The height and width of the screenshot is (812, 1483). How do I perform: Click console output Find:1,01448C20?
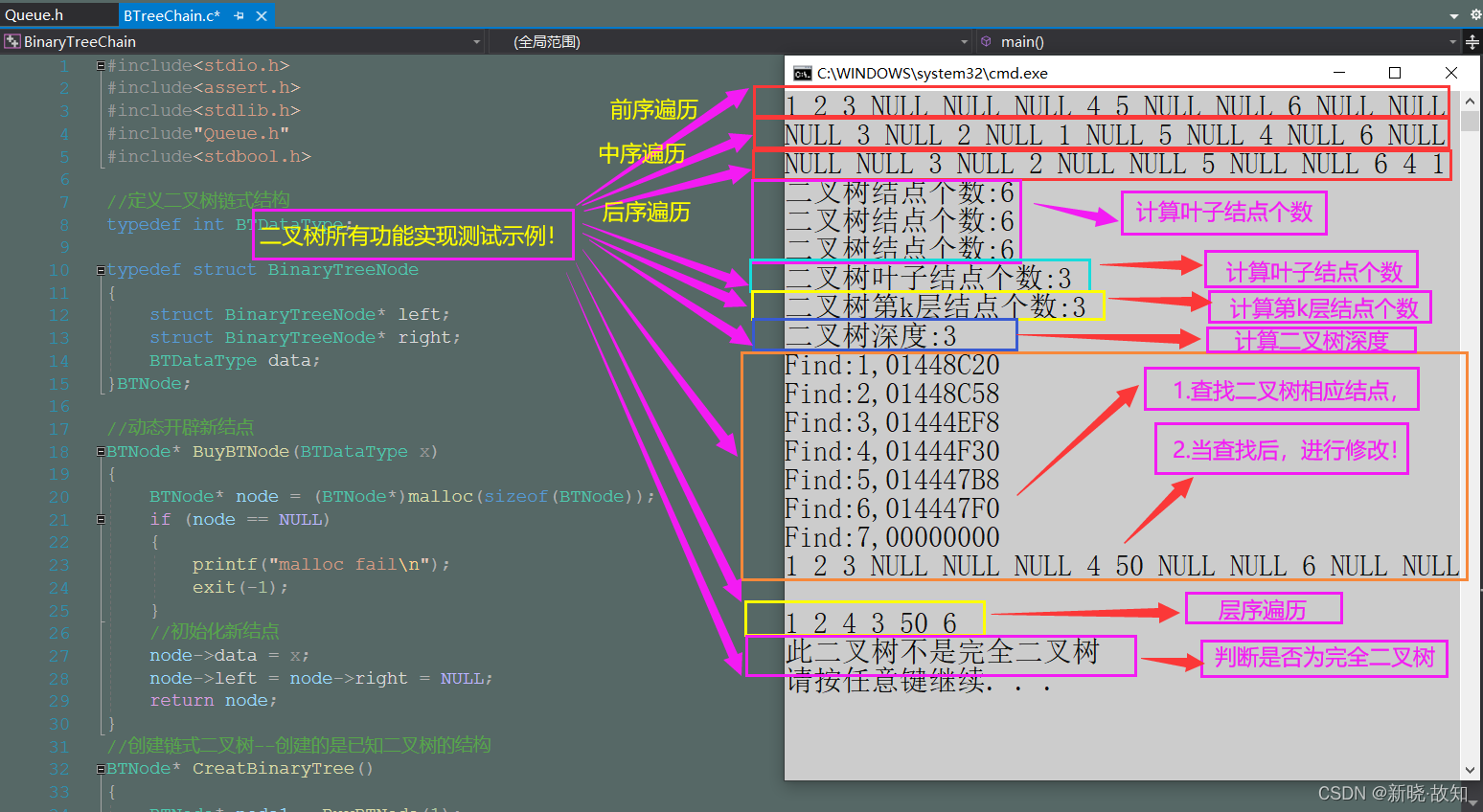pyautogui.click(x=892, y=366)
